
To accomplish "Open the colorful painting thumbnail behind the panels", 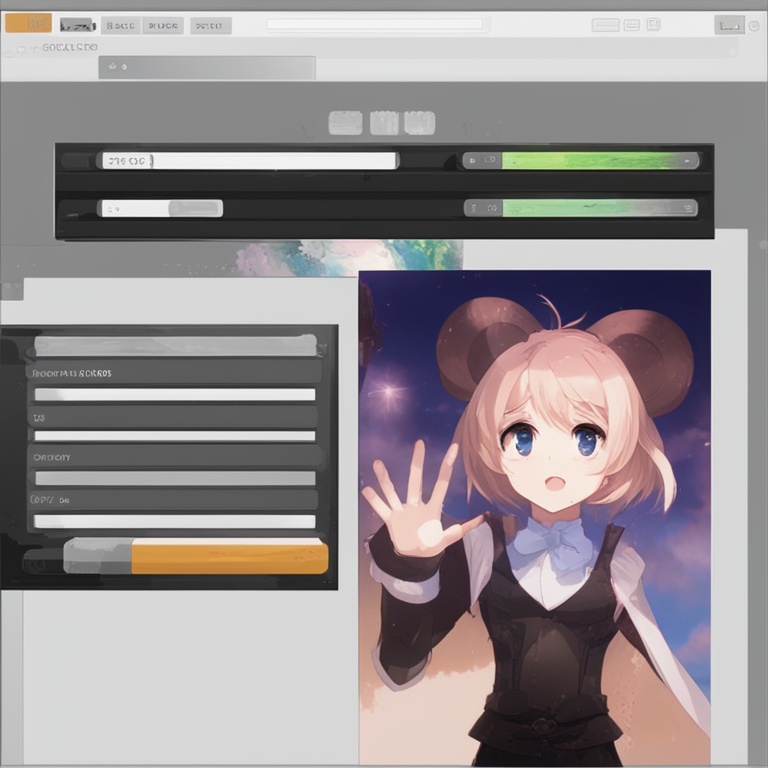I will tap(349, 257).
